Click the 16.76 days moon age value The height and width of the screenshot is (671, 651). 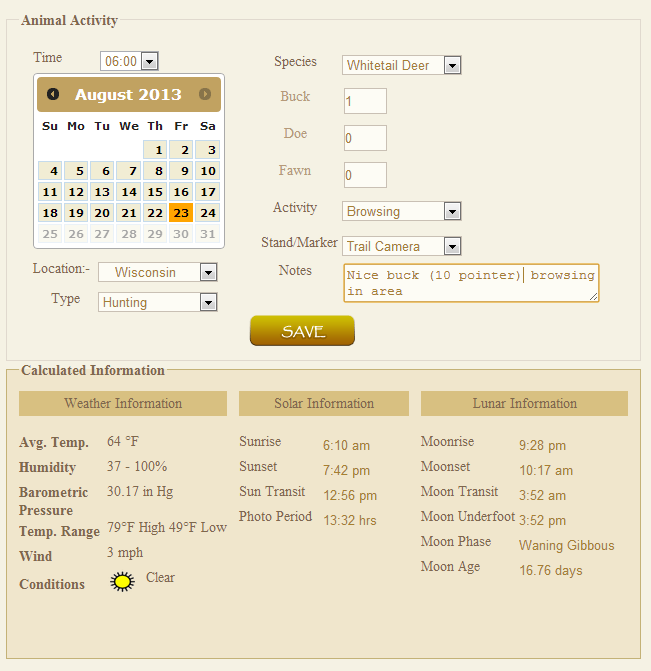click(x=551, y=570)
